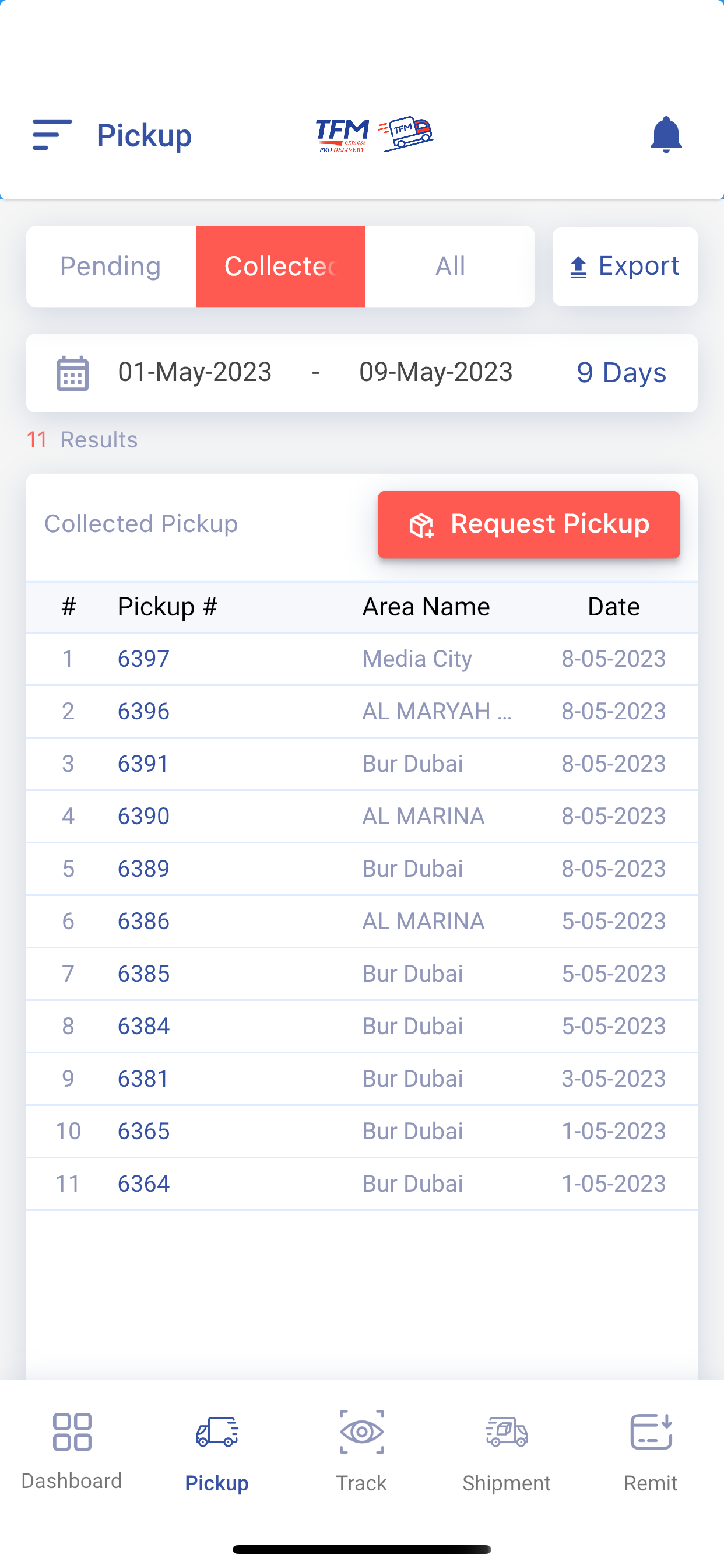
Task: Select the Collected tab
Action: 280,267
